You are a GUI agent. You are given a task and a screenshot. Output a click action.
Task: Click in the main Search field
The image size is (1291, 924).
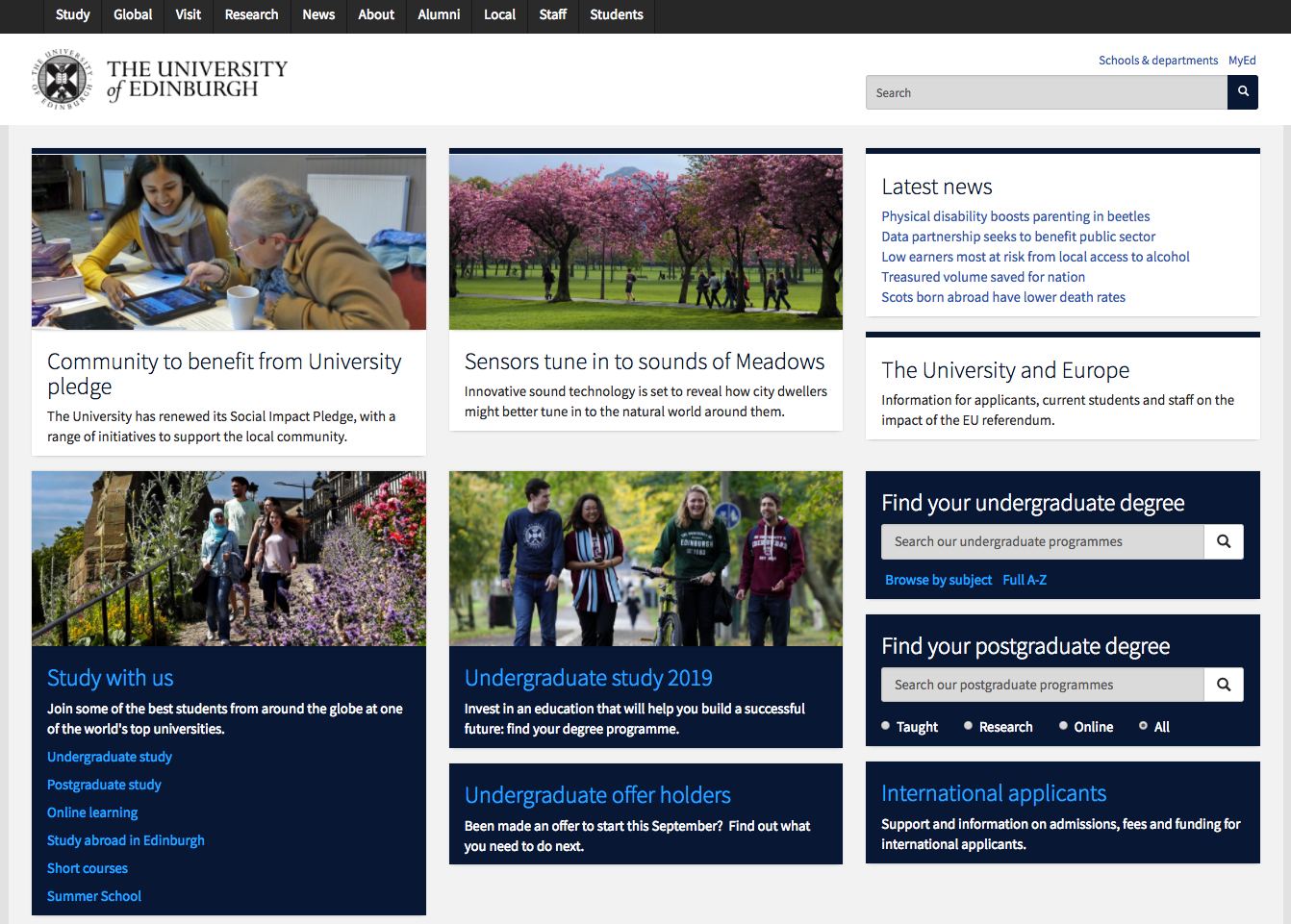pos(1047,92)
